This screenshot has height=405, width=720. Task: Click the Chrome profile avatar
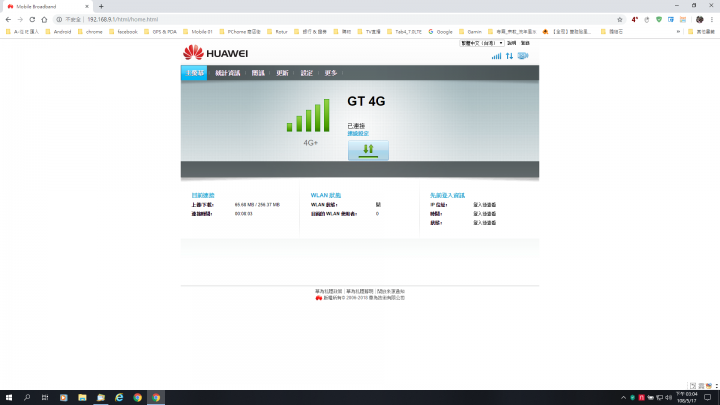[x=699, y=19]
